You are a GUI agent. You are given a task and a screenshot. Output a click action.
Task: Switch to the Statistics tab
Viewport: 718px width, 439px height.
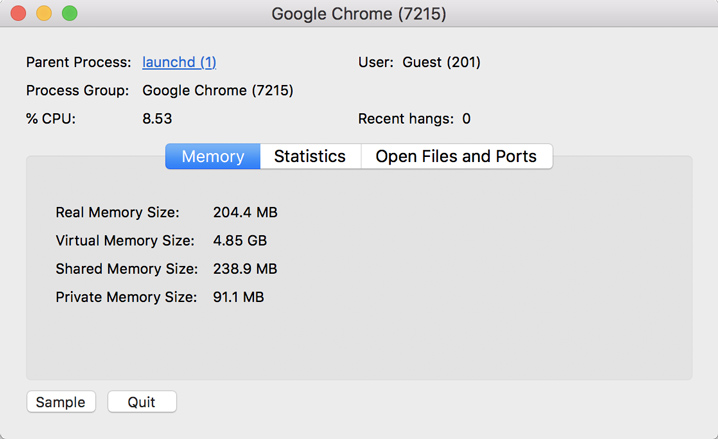tap(310, 156)
